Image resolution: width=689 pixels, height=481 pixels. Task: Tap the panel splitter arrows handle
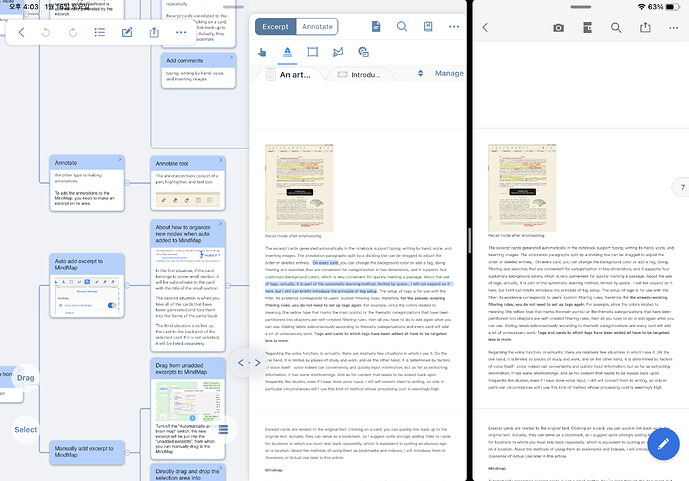249,363
